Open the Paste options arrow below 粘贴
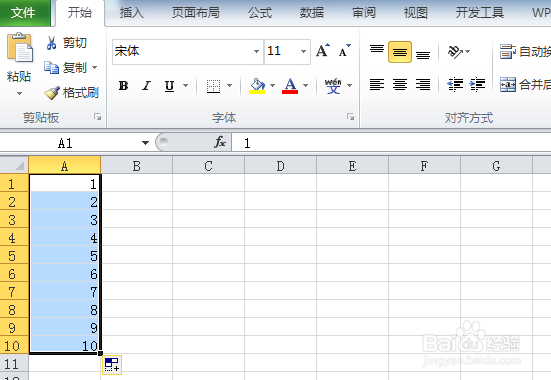Image resolution: width=551 pixels, height=380 pixels. tap(19, 94)
